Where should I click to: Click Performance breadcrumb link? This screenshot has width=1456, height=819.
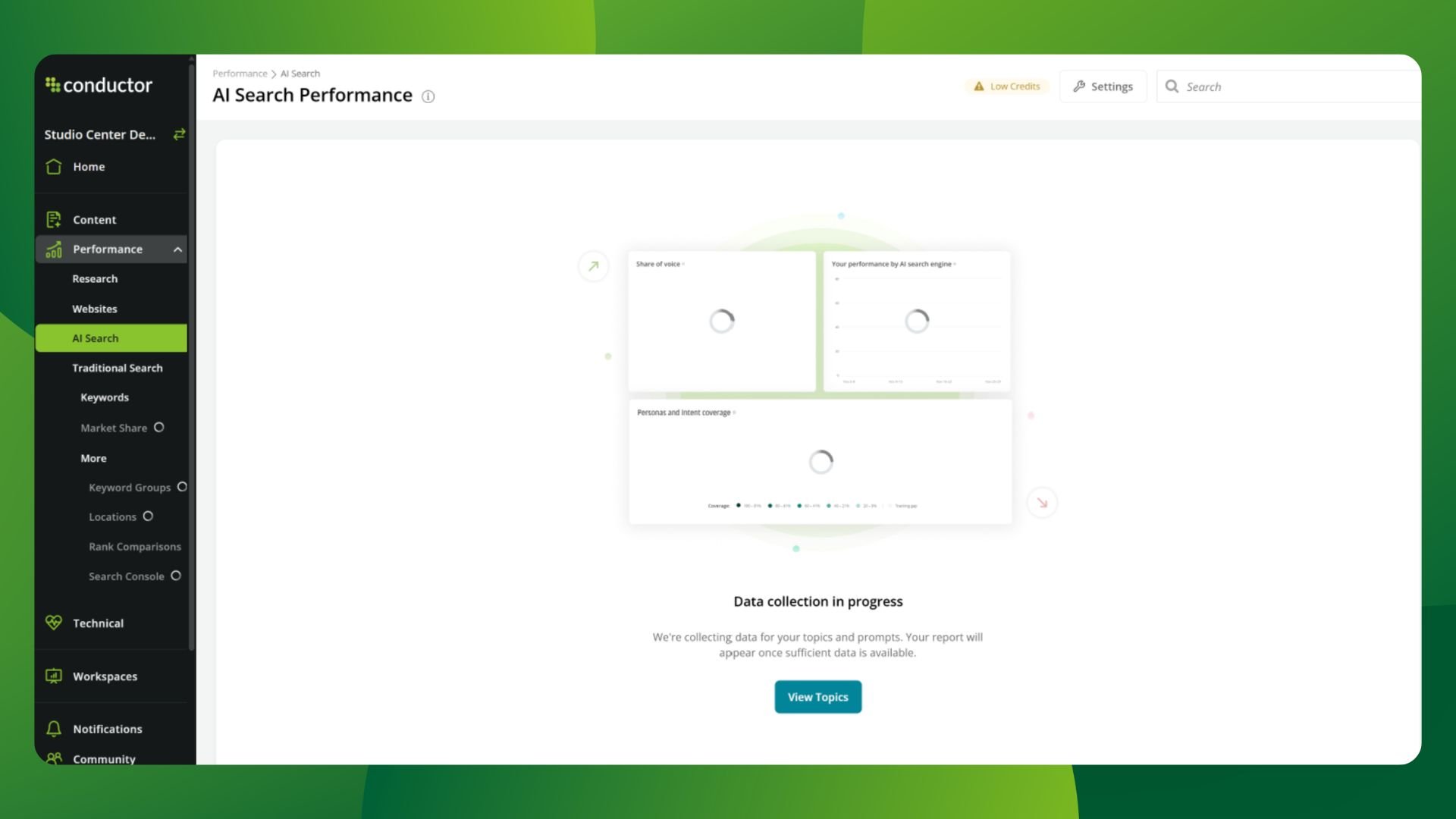pos(240,74)
